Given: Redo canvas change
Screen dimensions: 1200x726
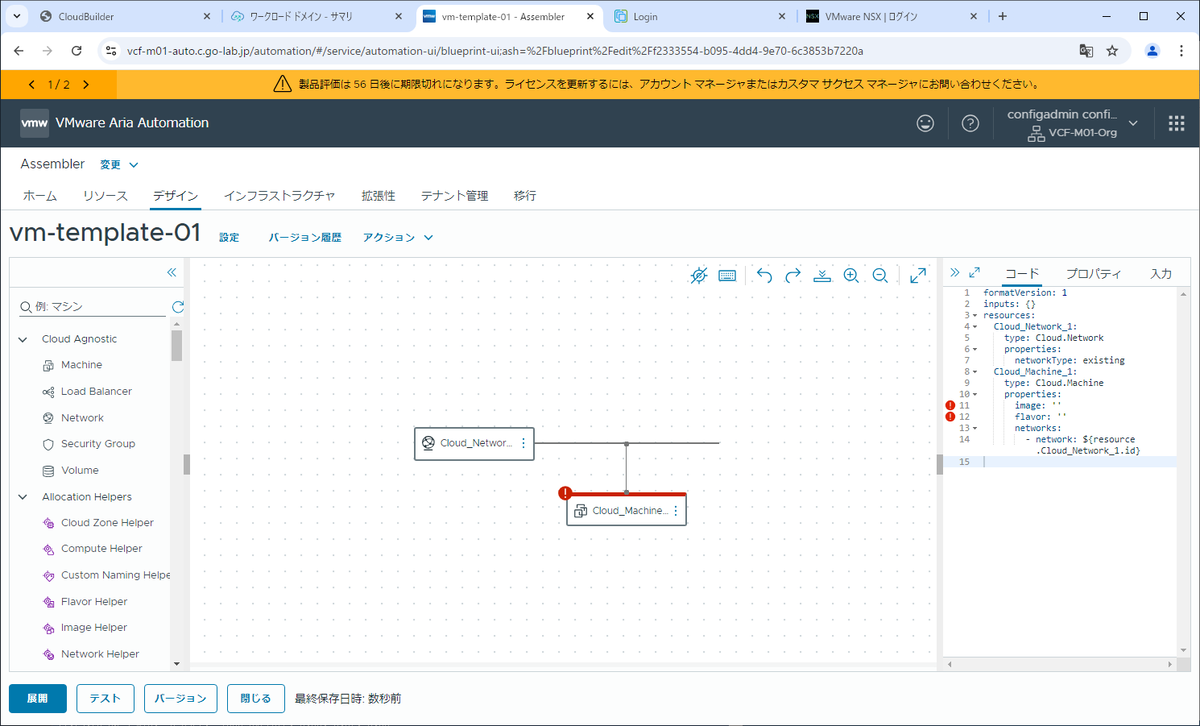Looking at the screenshot, I should 793,275.
